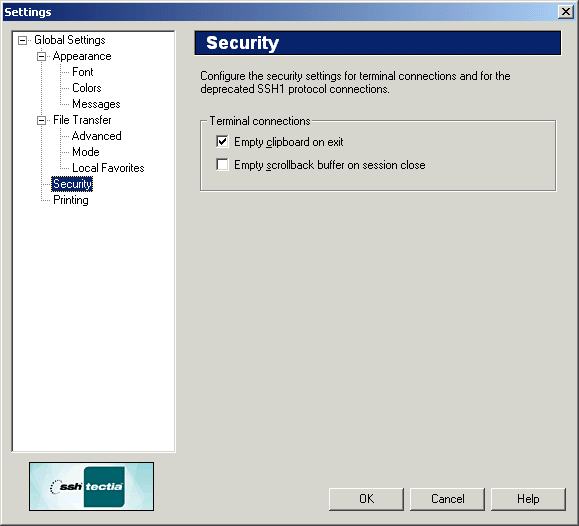The image size is (579, 526).
Task: Click the Cancel button
Action: click(447, 499)
